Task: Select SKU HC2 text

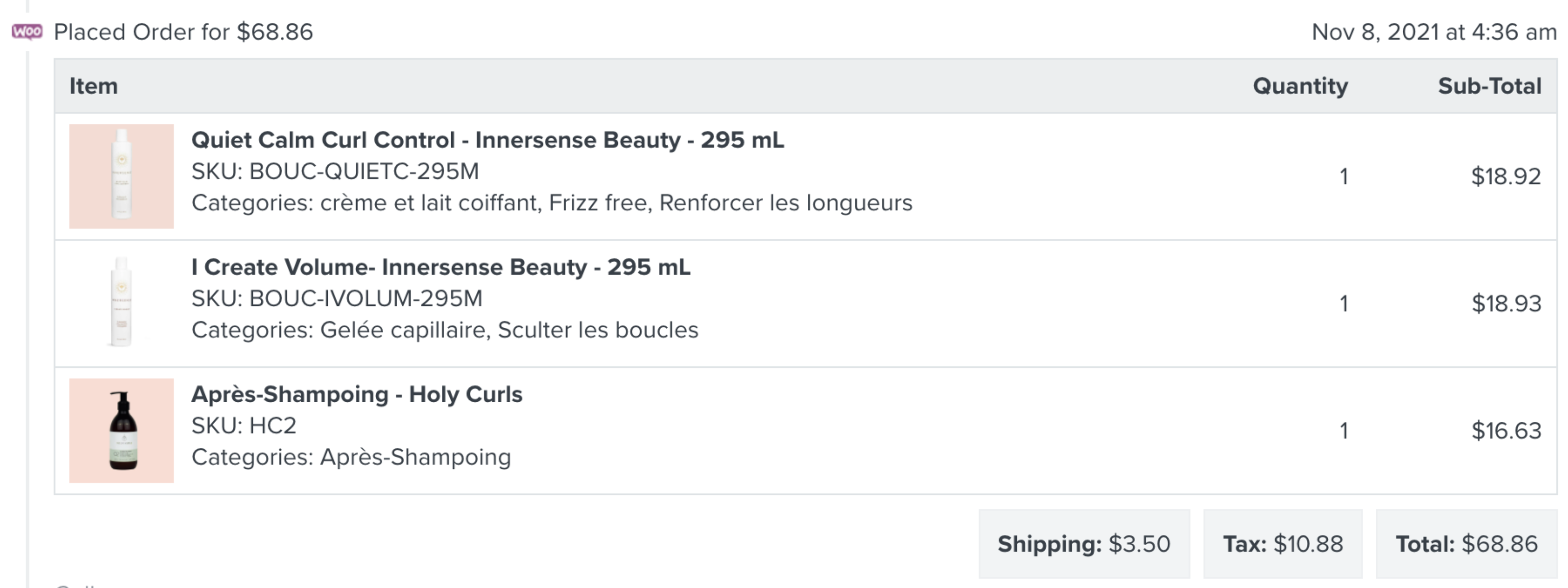Action: [x=244, y=426]
